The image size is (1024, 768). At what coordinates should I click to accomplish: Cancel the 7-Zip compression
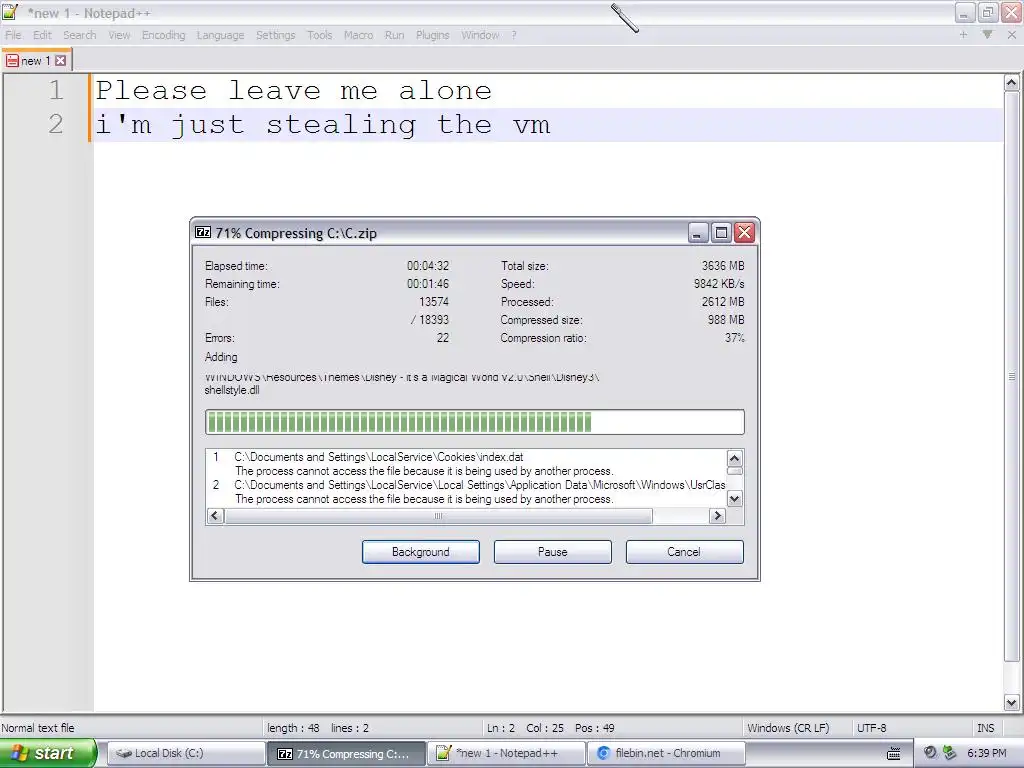(x=684, y=552)
